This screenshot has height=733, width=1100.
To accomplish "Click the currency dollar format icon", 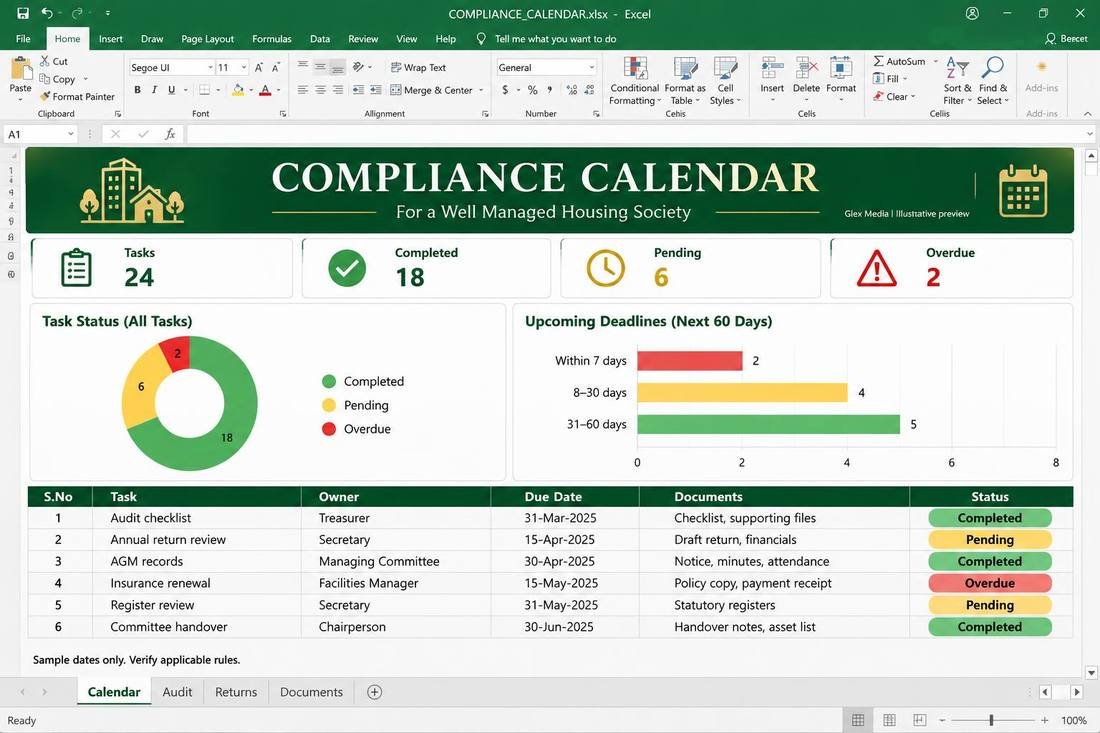I will click(x=505, y=90).
